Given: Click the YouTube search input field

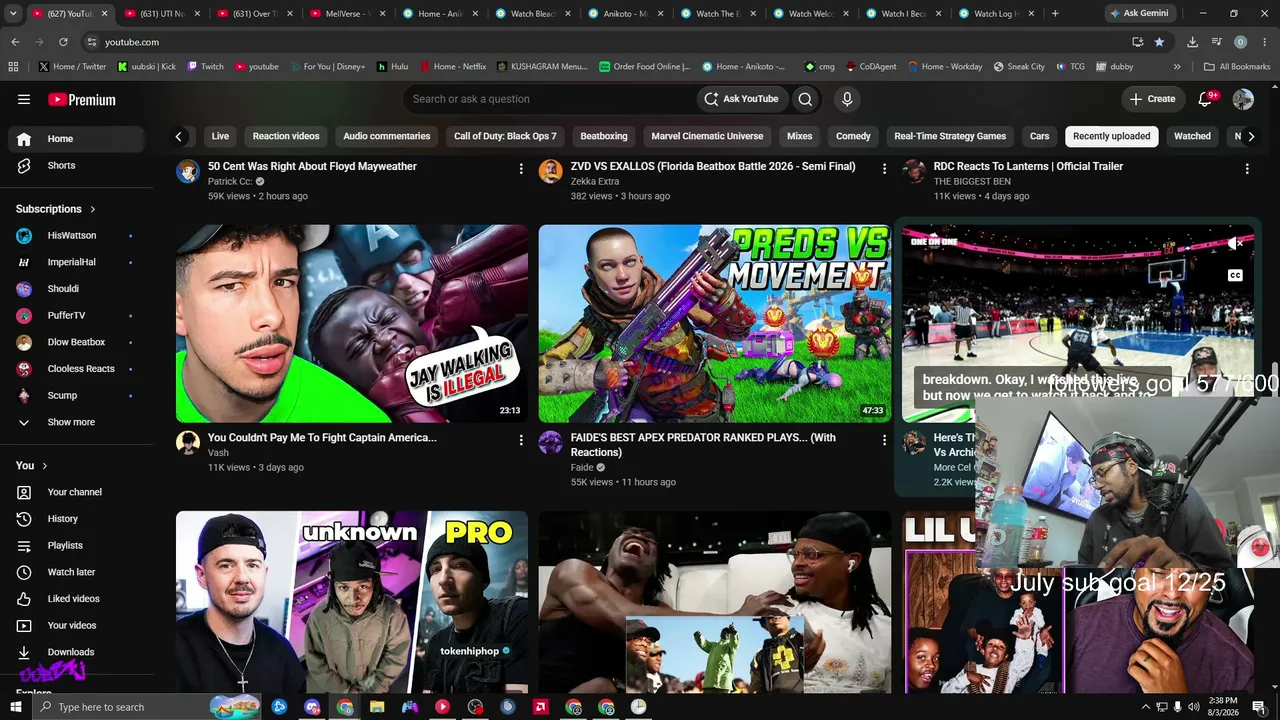Looking at the screenshot, I should (549, 99).
